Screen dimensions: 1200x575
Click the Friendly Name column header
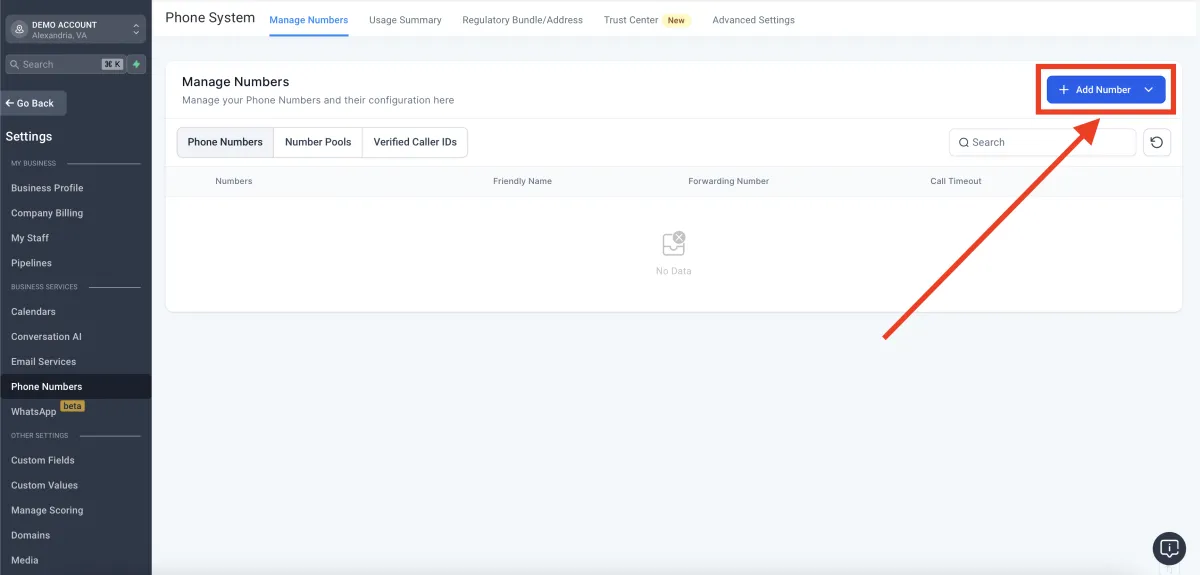tap(522, 181)
